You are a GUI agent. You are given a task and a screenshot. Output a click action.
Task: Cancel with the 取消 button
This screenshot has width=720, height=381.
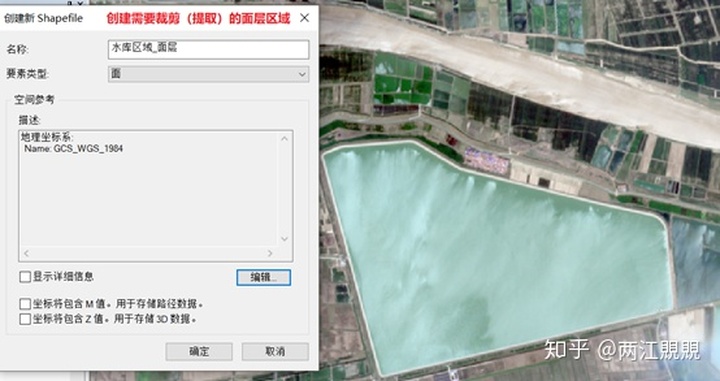click(275, 352)
